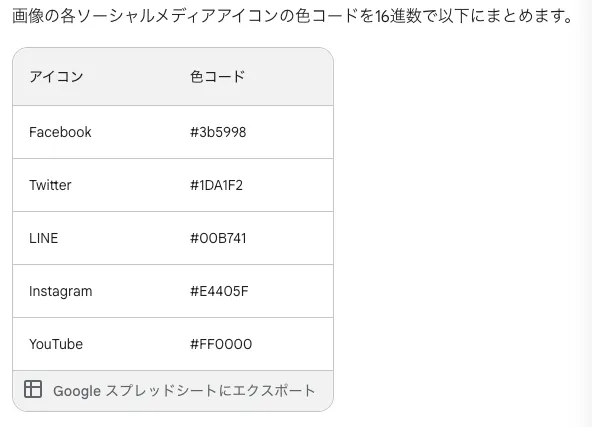Select the #00B741 color code cell
Image resolution: width=592 pixels, height=427 pixels.
point(218,238)
